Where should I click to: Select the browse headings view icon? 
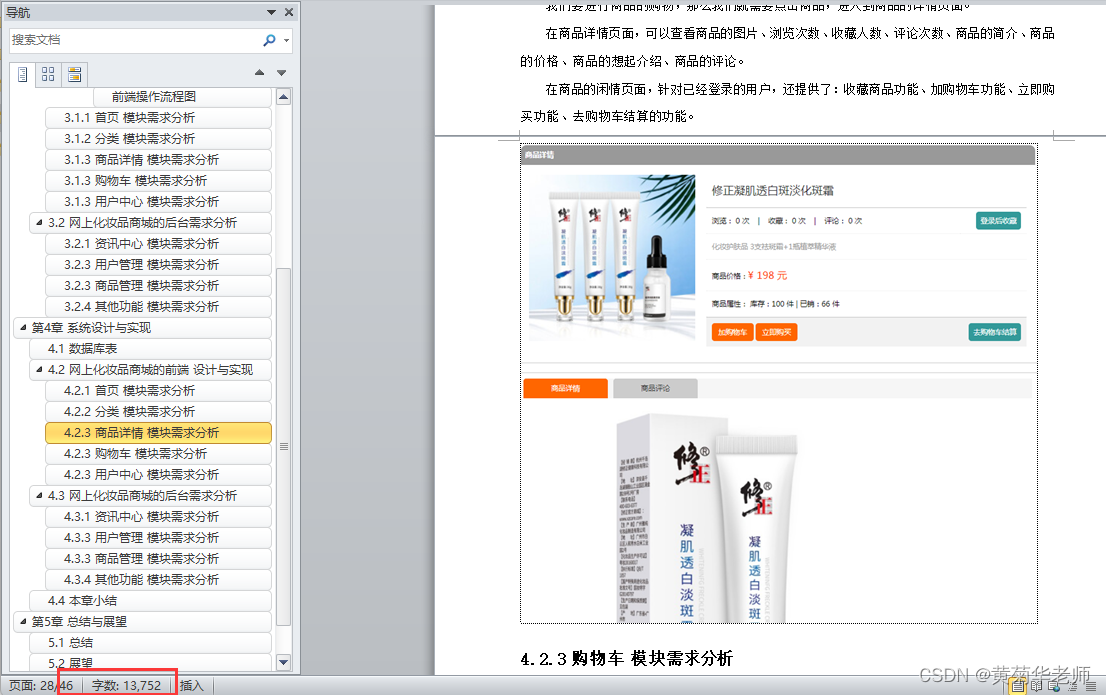point(22,73)
